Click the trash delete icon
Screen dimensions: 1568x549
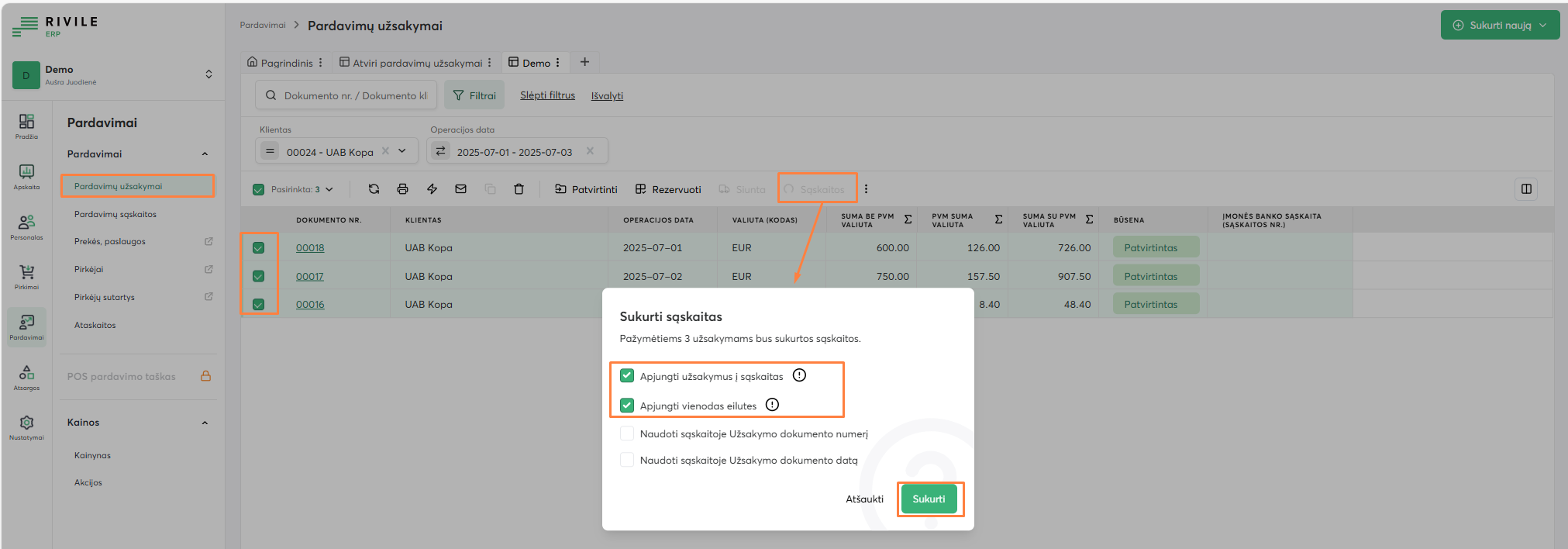(519, 189)
